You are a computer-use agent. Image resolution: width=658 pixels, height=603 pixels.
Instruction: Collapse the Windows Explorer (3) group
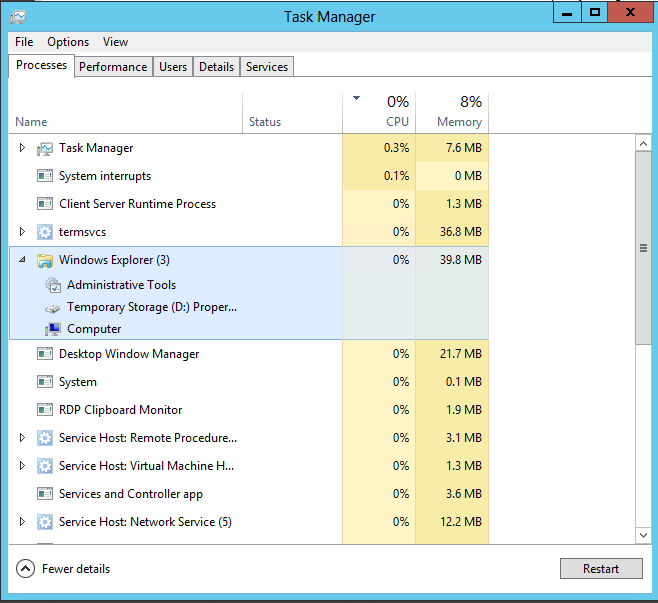tap(22, 260)
